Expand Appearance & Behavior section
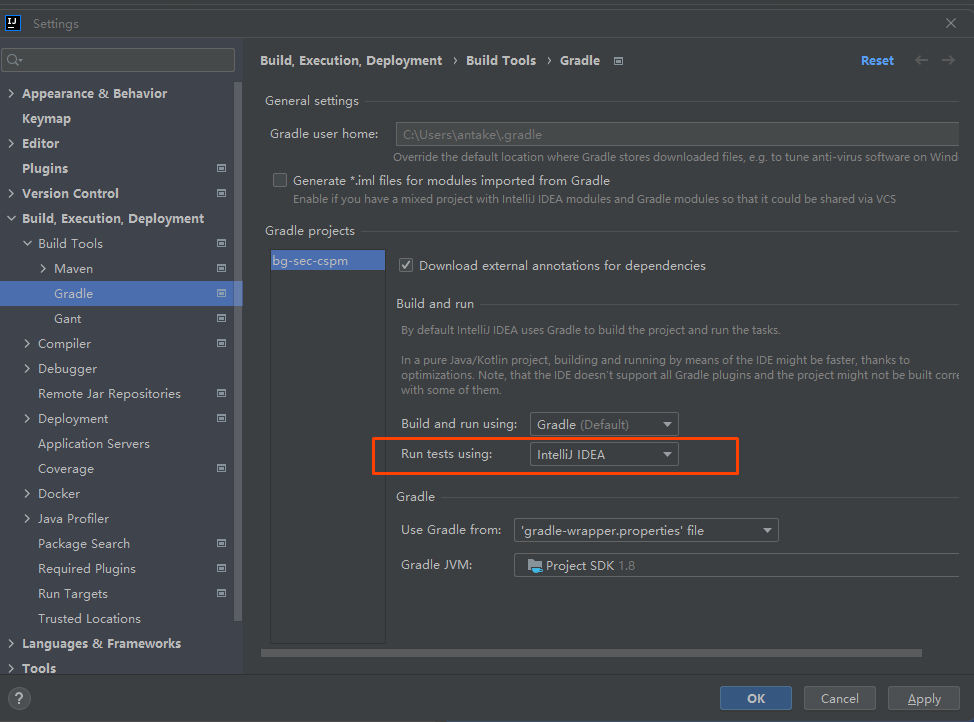 11,93
